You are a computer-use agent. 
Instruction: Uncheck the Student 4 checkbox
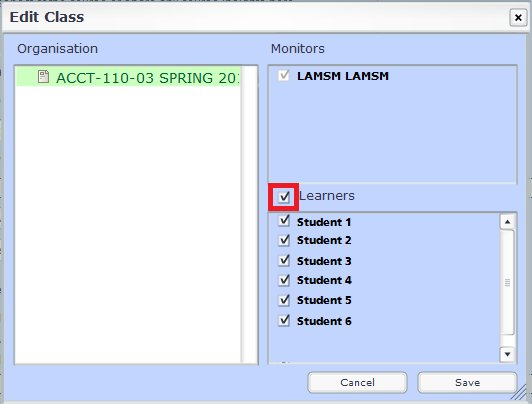click(x=284, y=280)
